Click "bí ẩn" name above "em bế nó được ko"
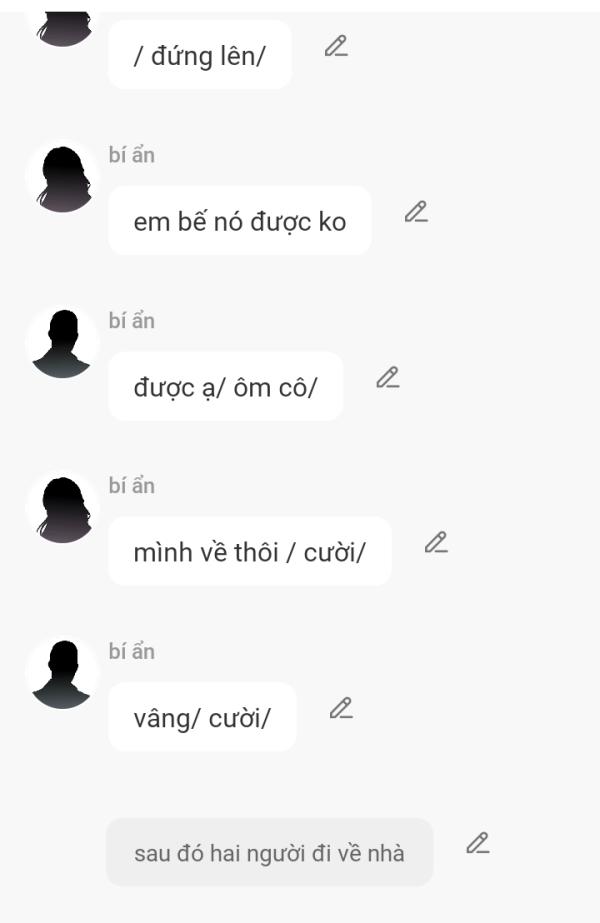 pyautogui.click(x=132, y=155)
